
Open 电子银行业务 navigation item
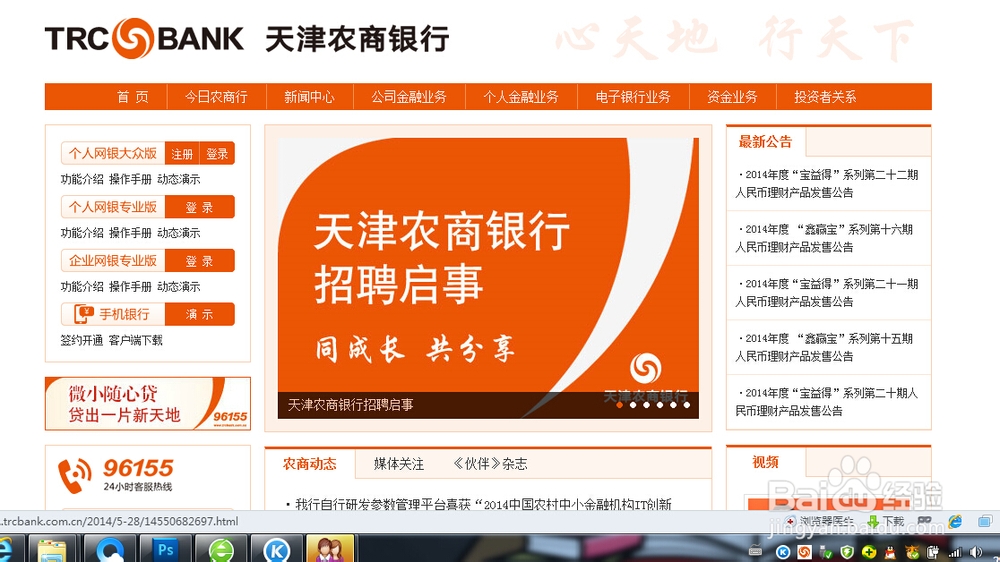pyautogui.click(x=633, y=97)
